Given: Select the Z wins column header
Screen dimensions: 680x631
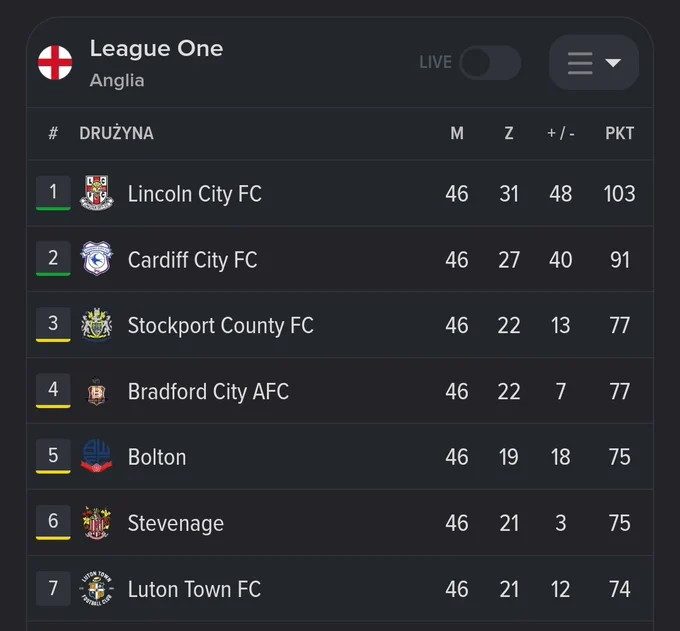Looking at the screenshot, I should [x=509, y=133].
